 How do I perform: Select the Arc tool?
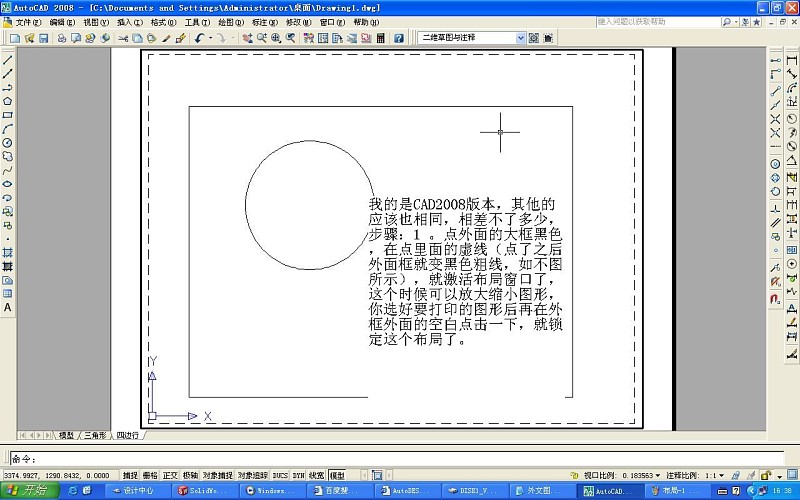click(8, 129)
